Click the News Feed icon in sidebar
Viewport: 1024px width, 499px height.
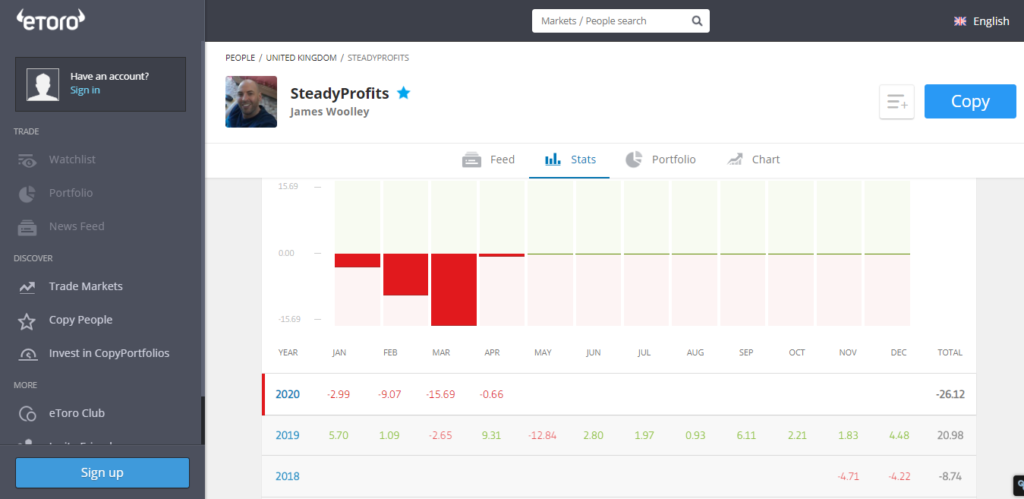tap(27, 227)
